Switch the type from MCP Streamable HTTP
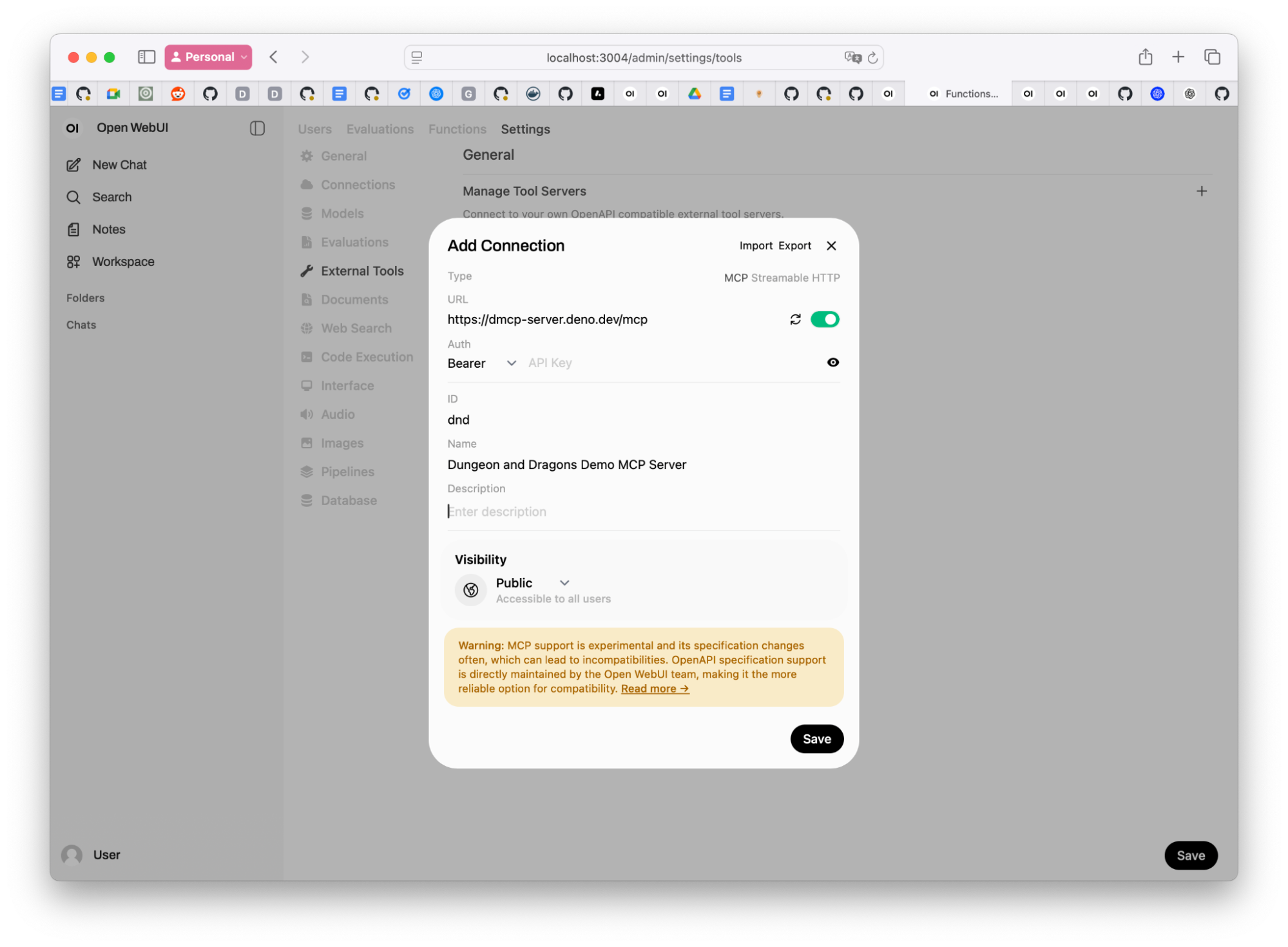This screenshot has height=947, width=1288. 781,278
